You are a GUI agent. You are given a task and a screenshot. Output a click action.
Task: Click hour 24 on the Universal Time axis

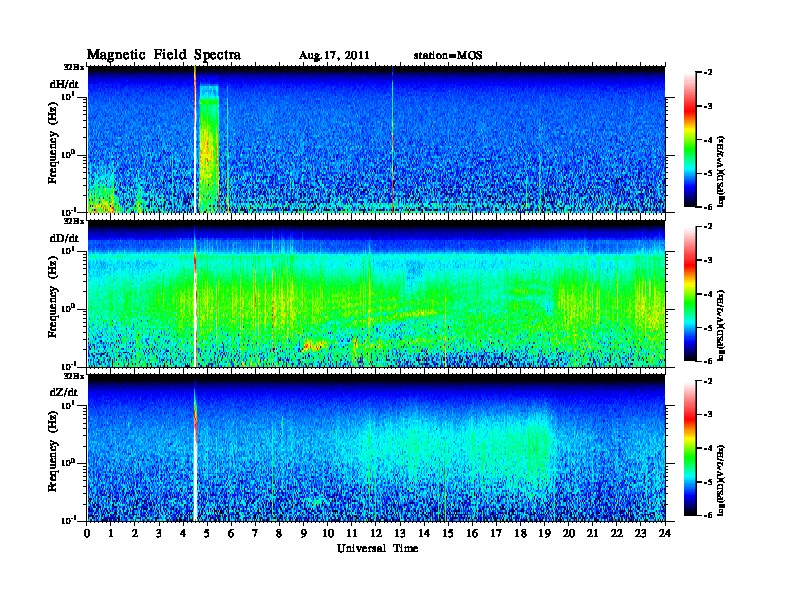(x=665, y=533)
